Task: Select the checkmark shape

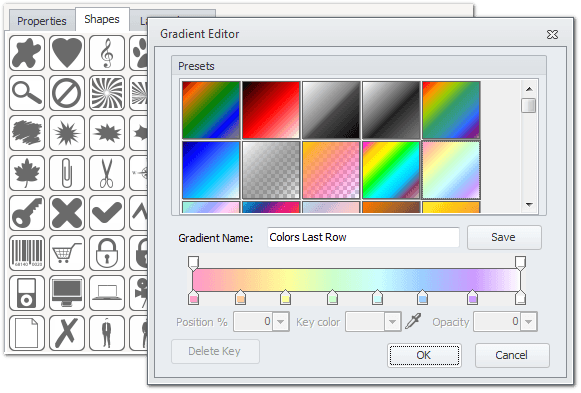Action: tap(107, 213)
